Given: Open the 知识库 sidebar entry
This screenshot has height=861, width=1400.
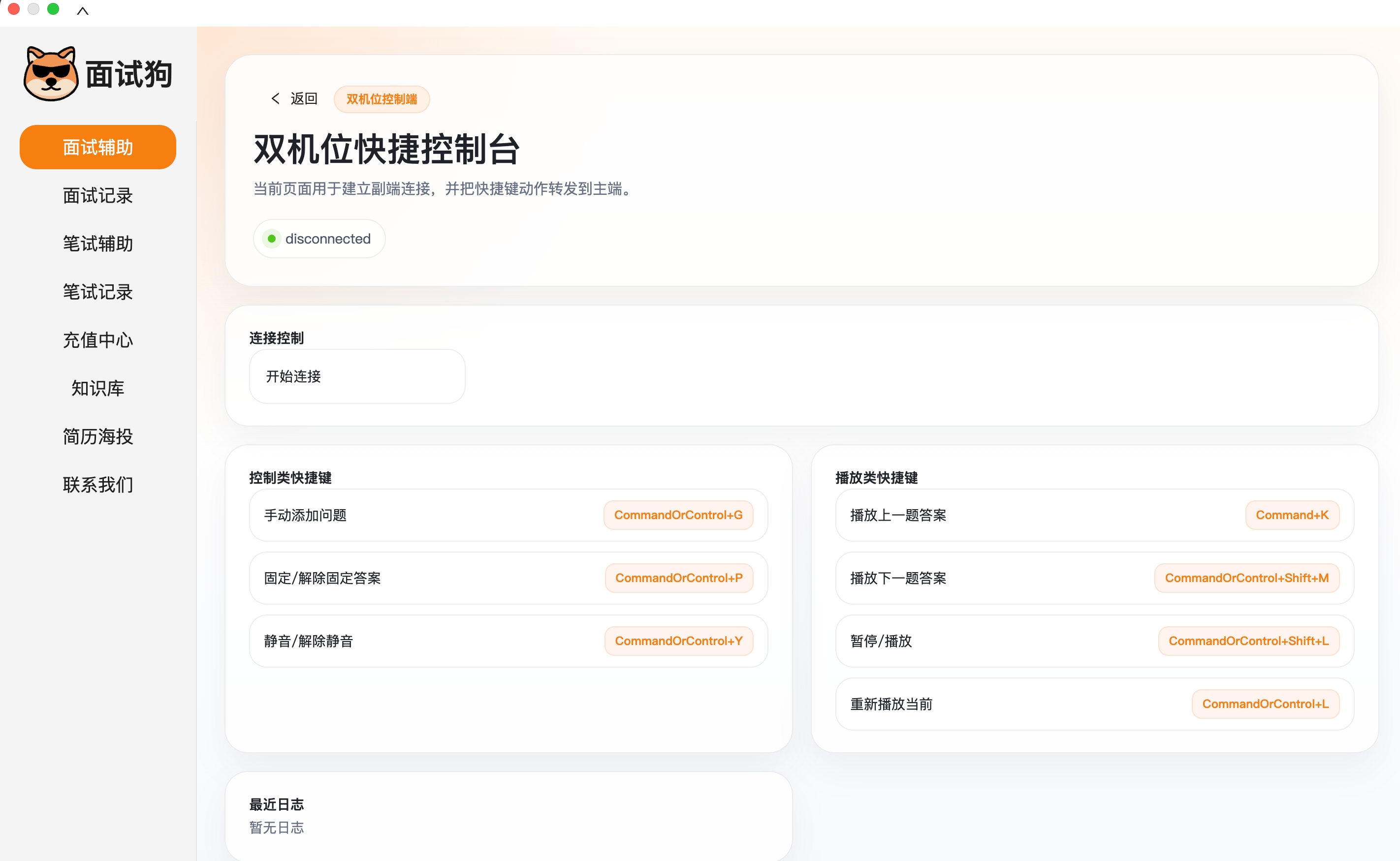Looking at the screenshot, I should coord(97,388).
